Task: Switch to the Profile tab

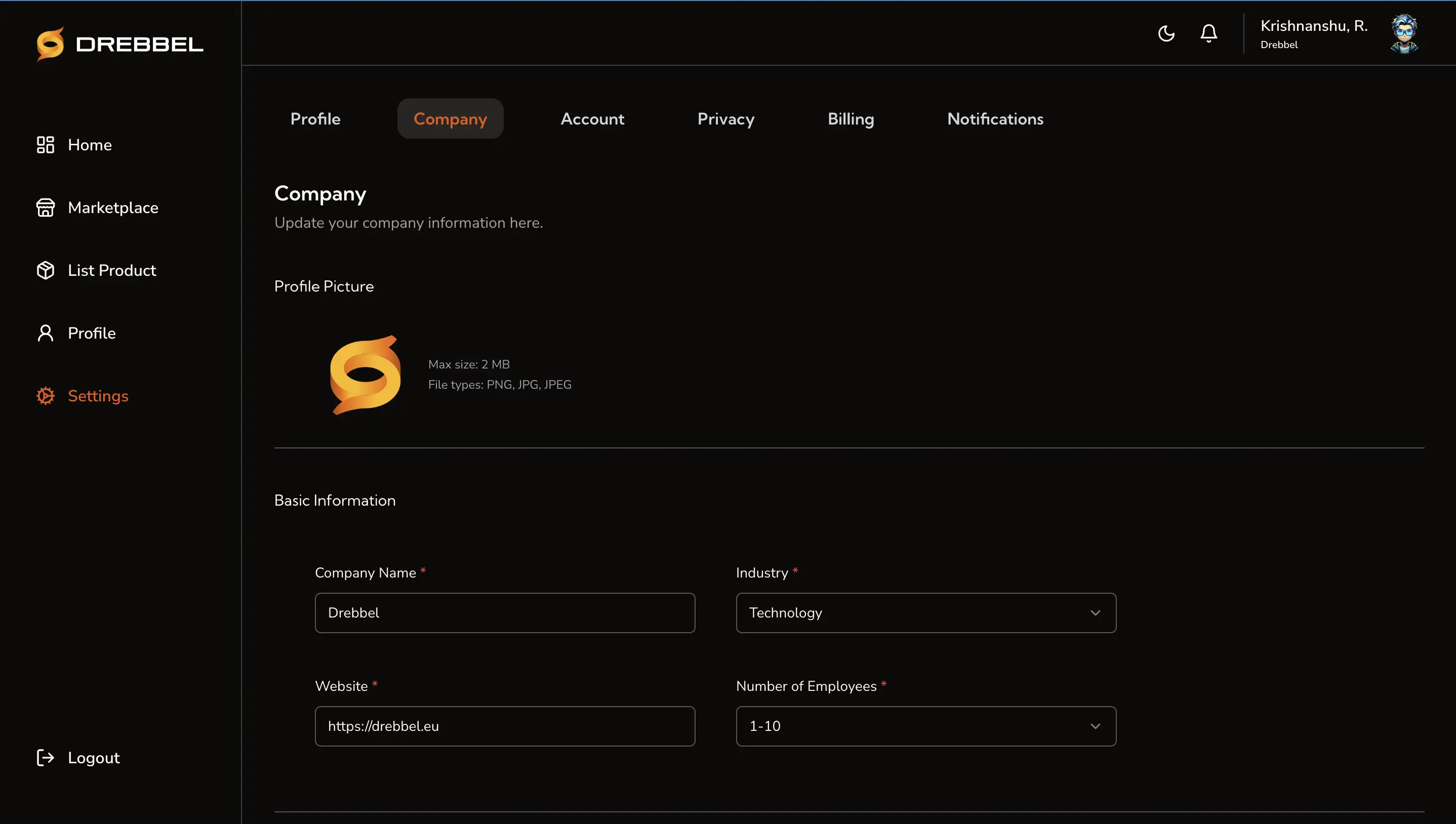Action: (x=315, y=119)
